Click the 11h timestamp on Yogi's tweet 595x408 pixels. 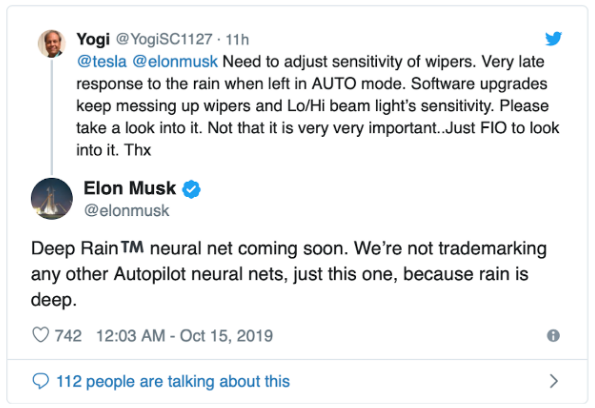(x=237, y=39)
